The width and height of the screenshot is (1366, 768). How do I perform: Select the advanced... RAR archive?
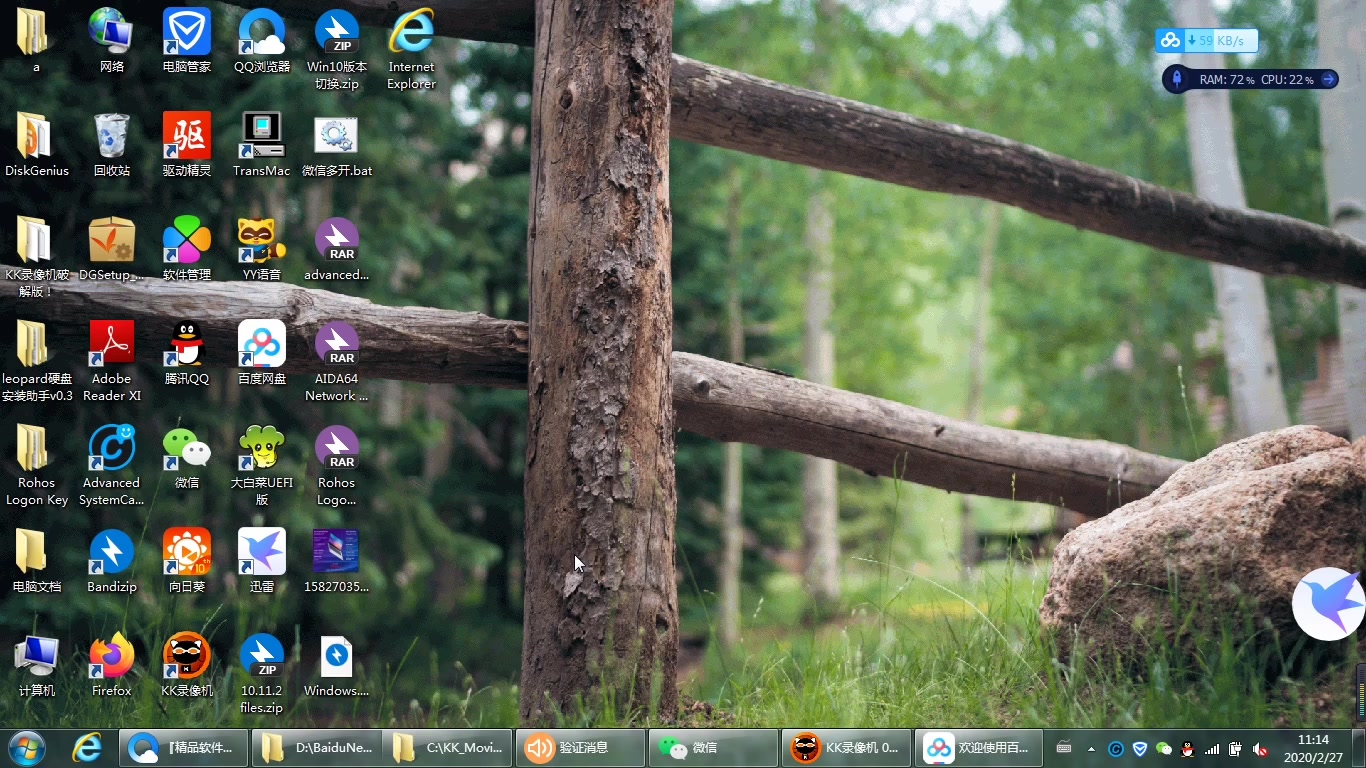point(337,249)
